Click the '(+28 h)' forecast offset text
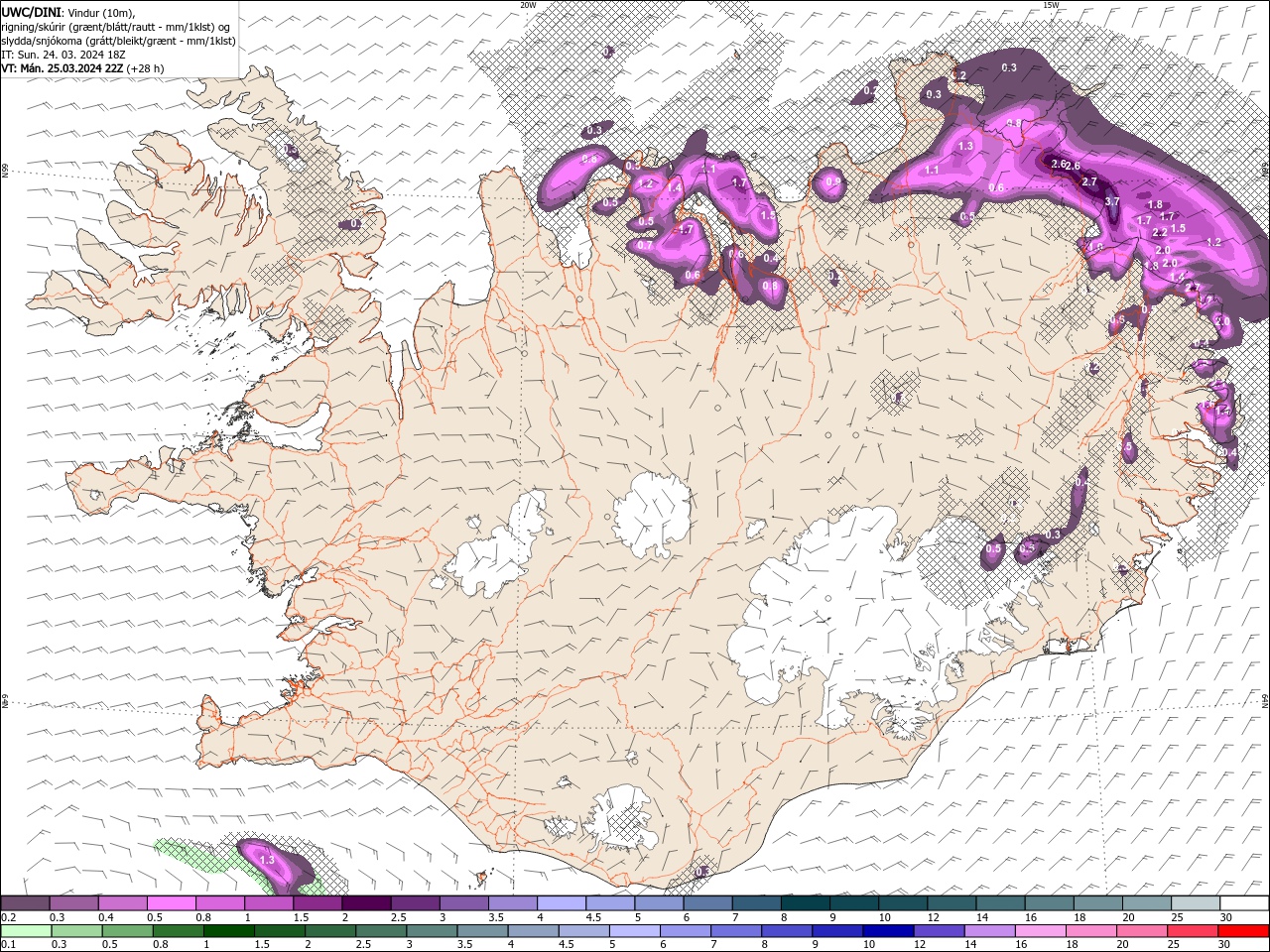The image size is (1270, 952). tap(146, 68)
